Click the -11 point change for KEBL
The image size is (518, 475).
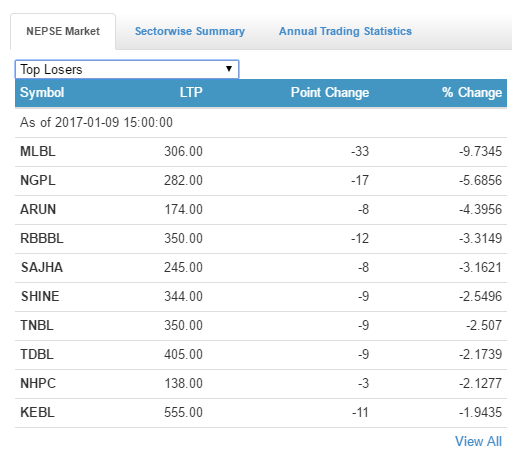[360, 412]
